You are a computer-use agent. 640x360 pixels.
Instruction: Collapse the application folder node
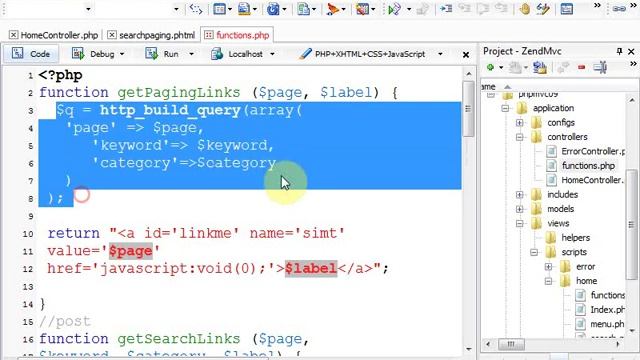[x=505, y=108]
